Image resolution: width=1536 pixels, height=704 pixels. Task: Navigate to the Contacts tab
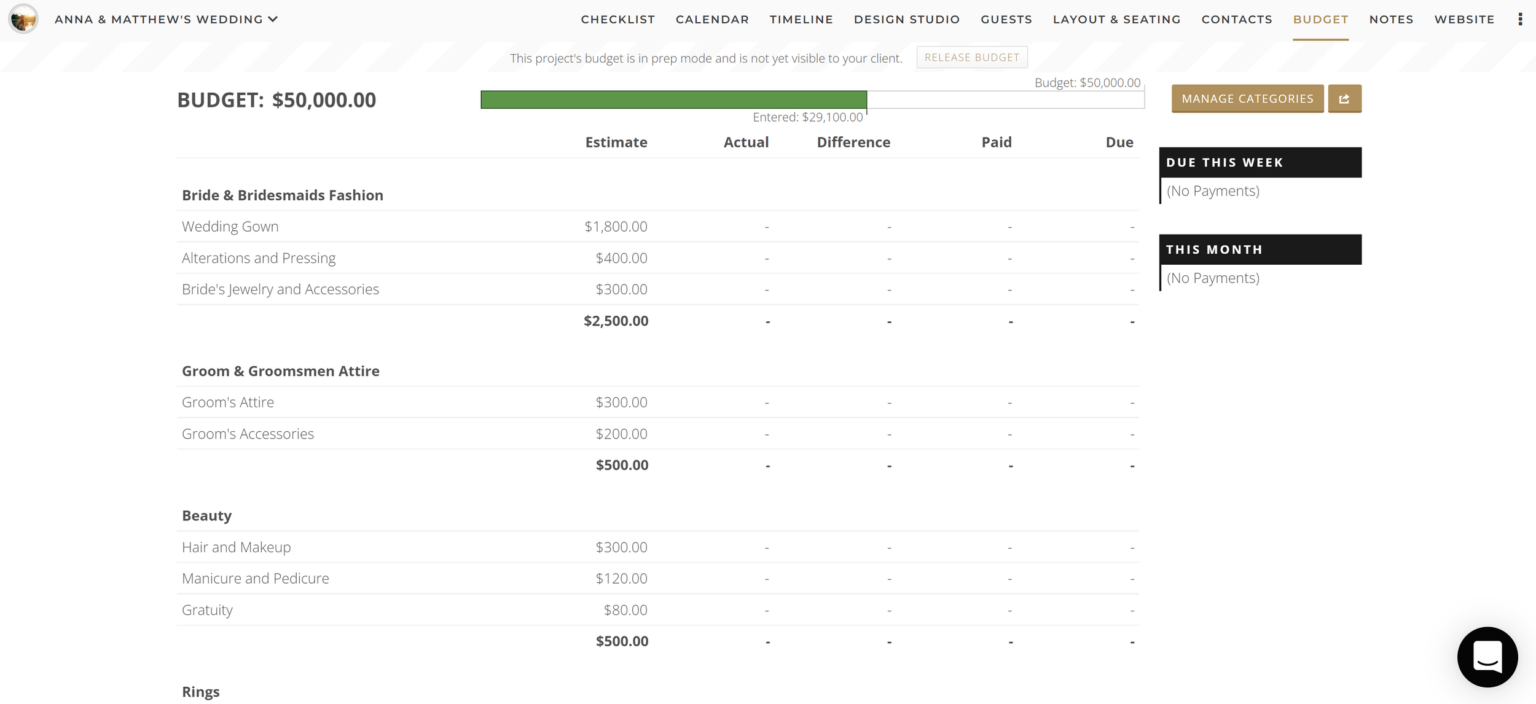(1237, 19)
